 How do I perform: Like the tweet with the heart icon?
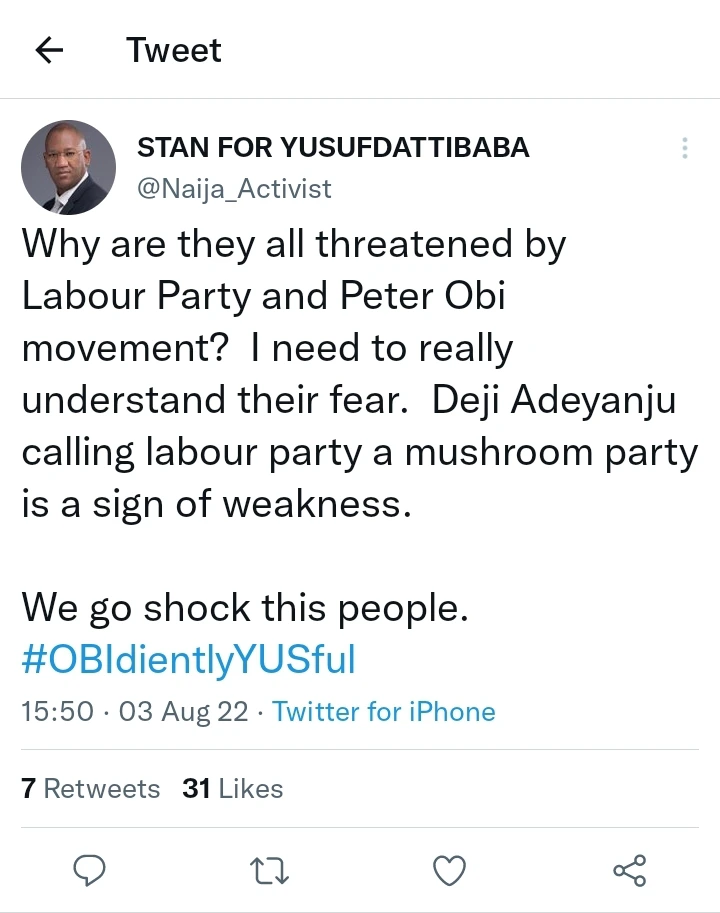pyautogui.click(x=450, y=869)
